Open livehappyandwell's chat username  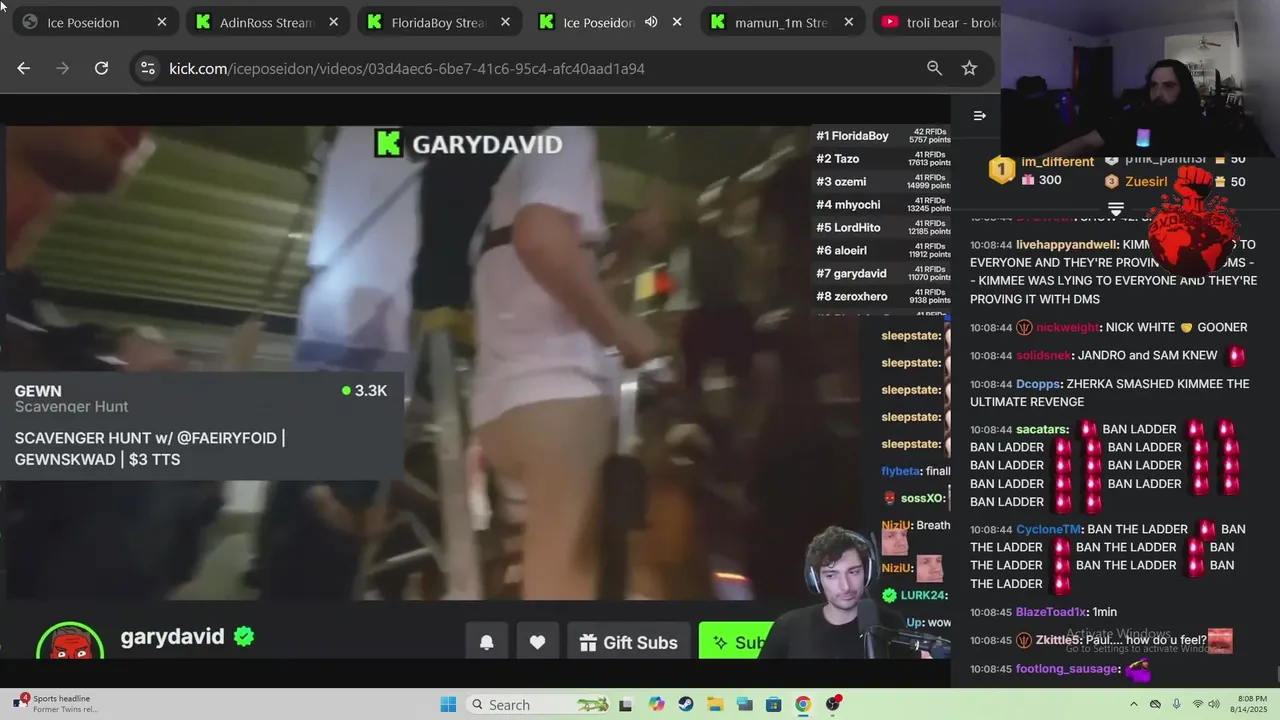pyautogui.click(x=1066, y=244)
